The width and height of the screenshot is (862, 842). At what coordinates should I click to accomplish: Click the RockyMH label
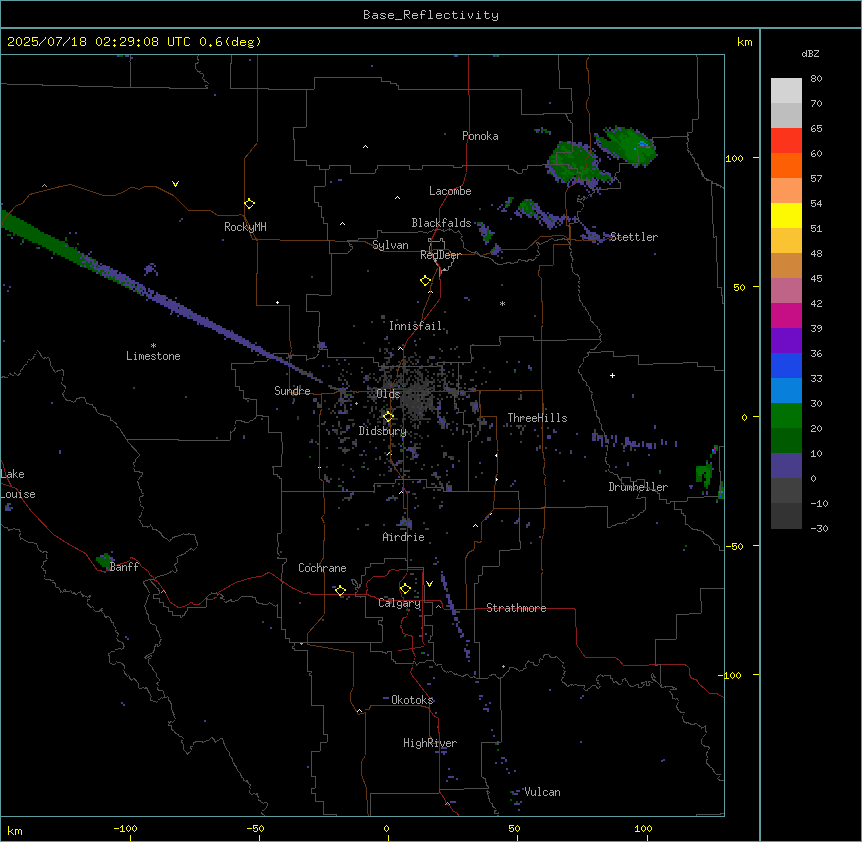[245, 227]
